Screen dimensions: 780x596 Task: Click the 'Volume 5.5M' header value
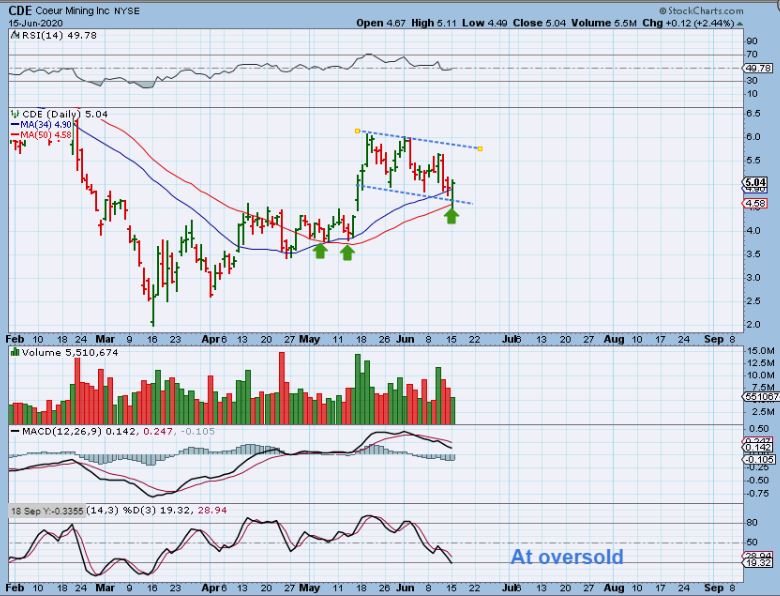pyautogui.click(x=603, y=23)
